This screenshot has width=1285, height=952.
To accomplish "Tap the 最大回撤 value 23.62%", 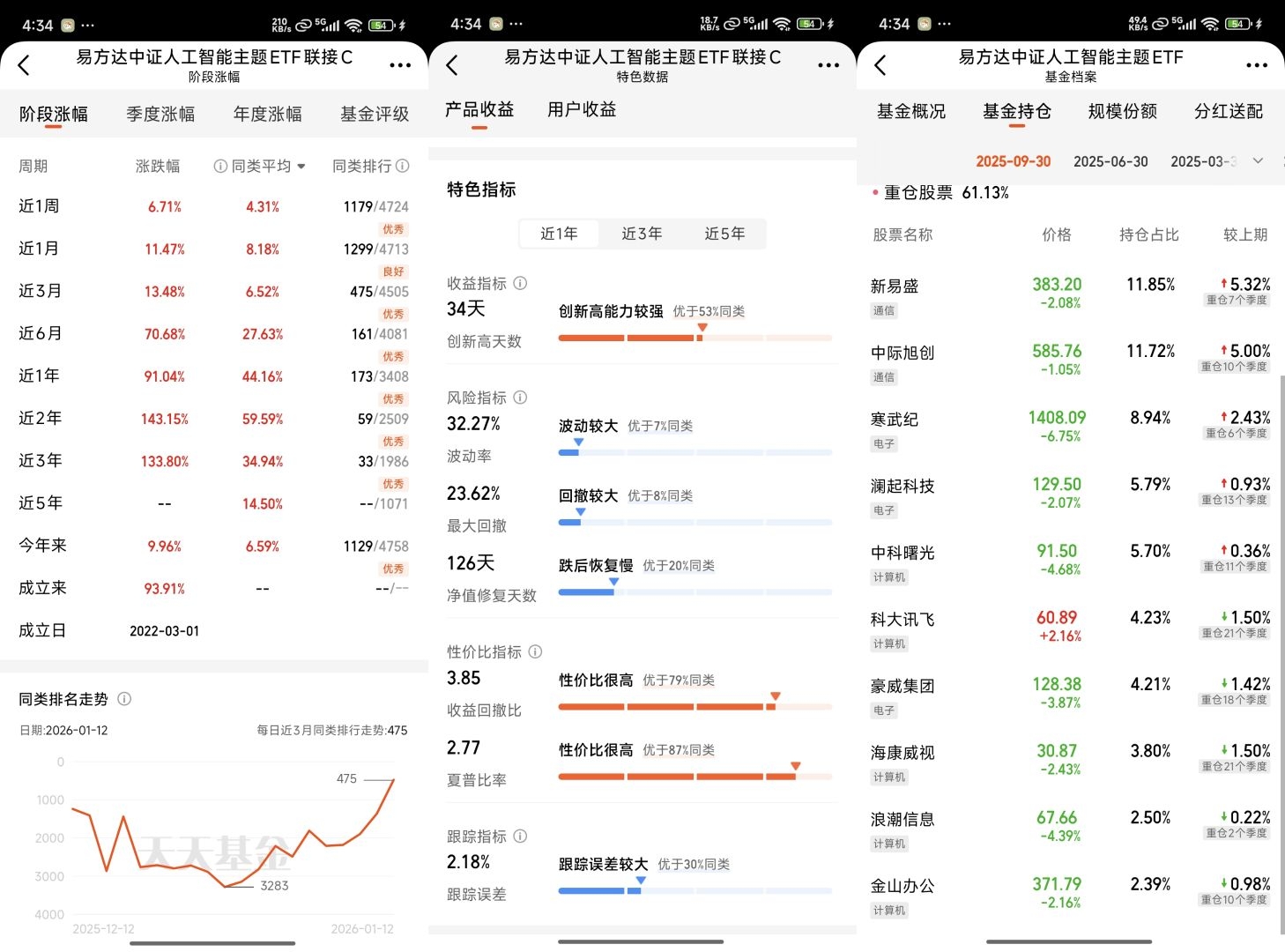I will click(473, 494).
